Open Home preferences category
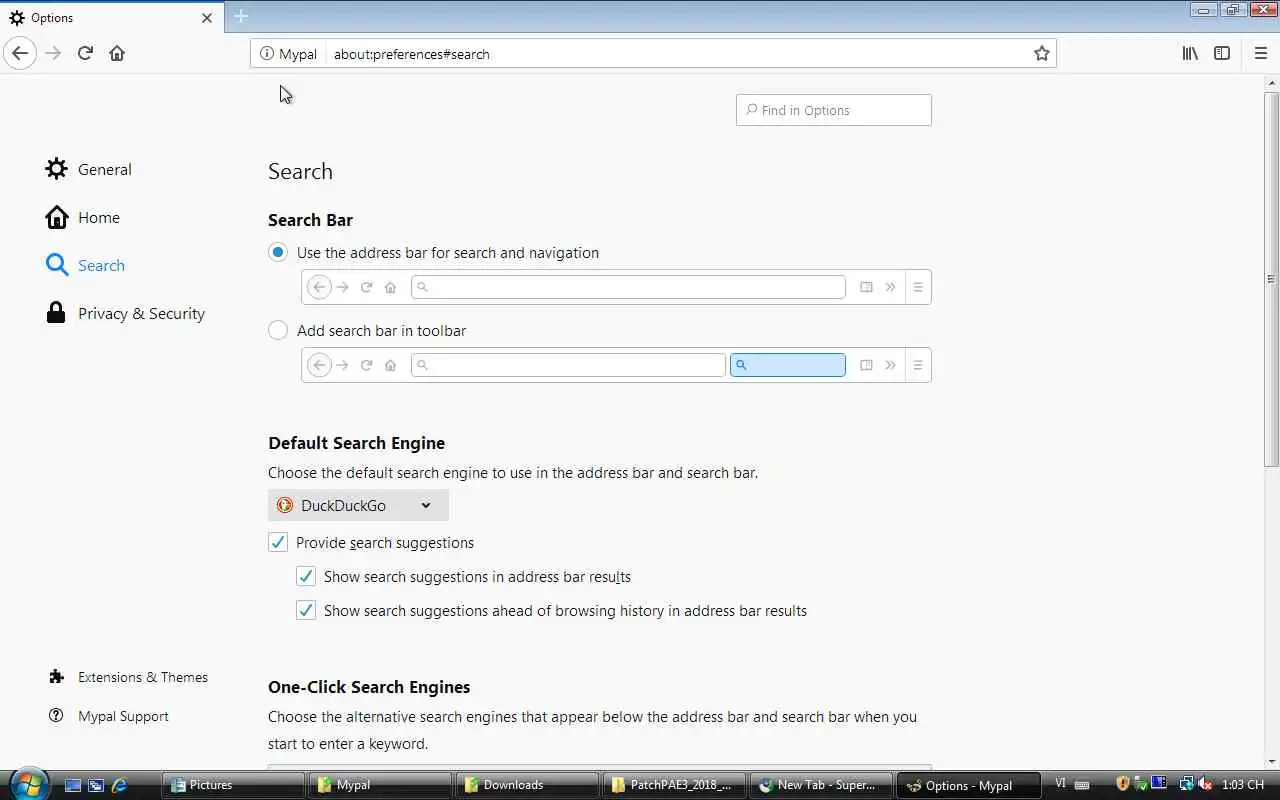 [83, 217]
